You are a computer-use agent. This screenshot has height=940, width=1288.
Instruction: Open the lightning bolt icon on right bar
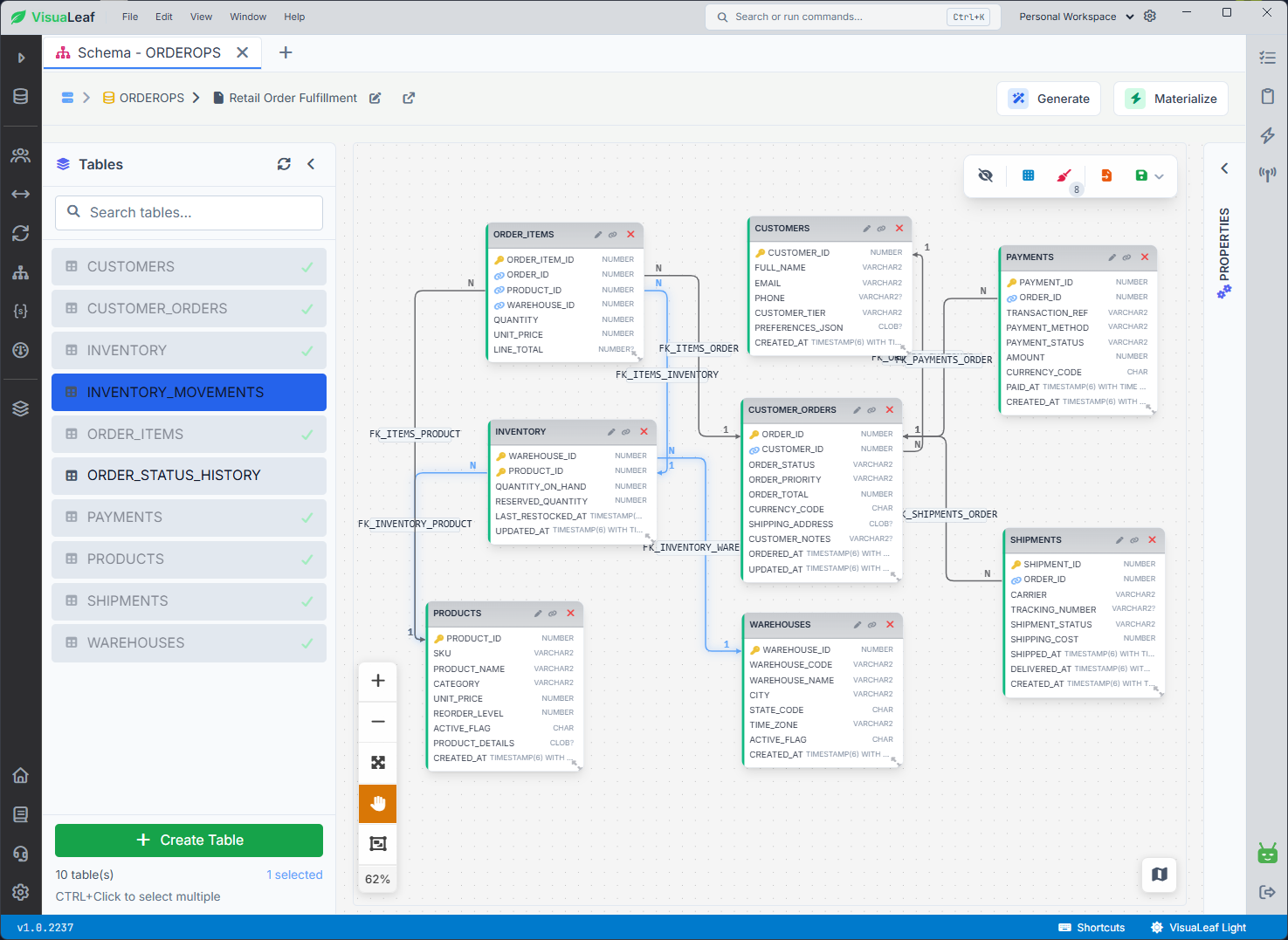tap(1268, 135)
